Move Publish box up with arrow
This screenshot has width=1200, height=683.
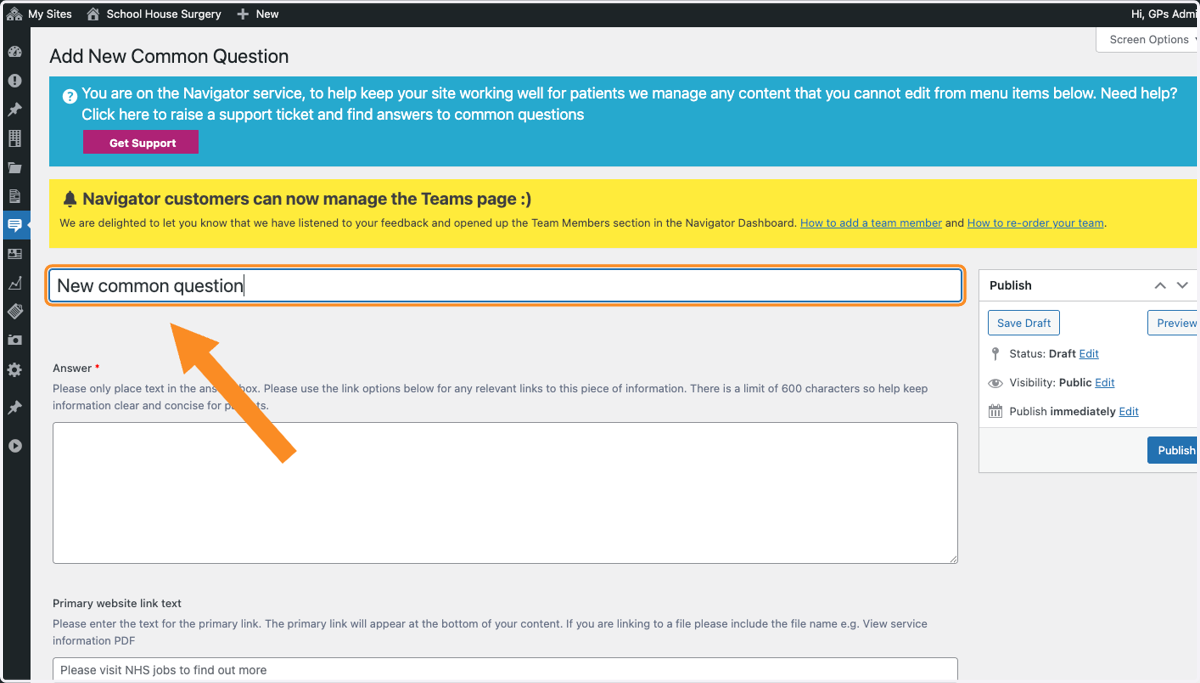click(x=1160, y=285)
